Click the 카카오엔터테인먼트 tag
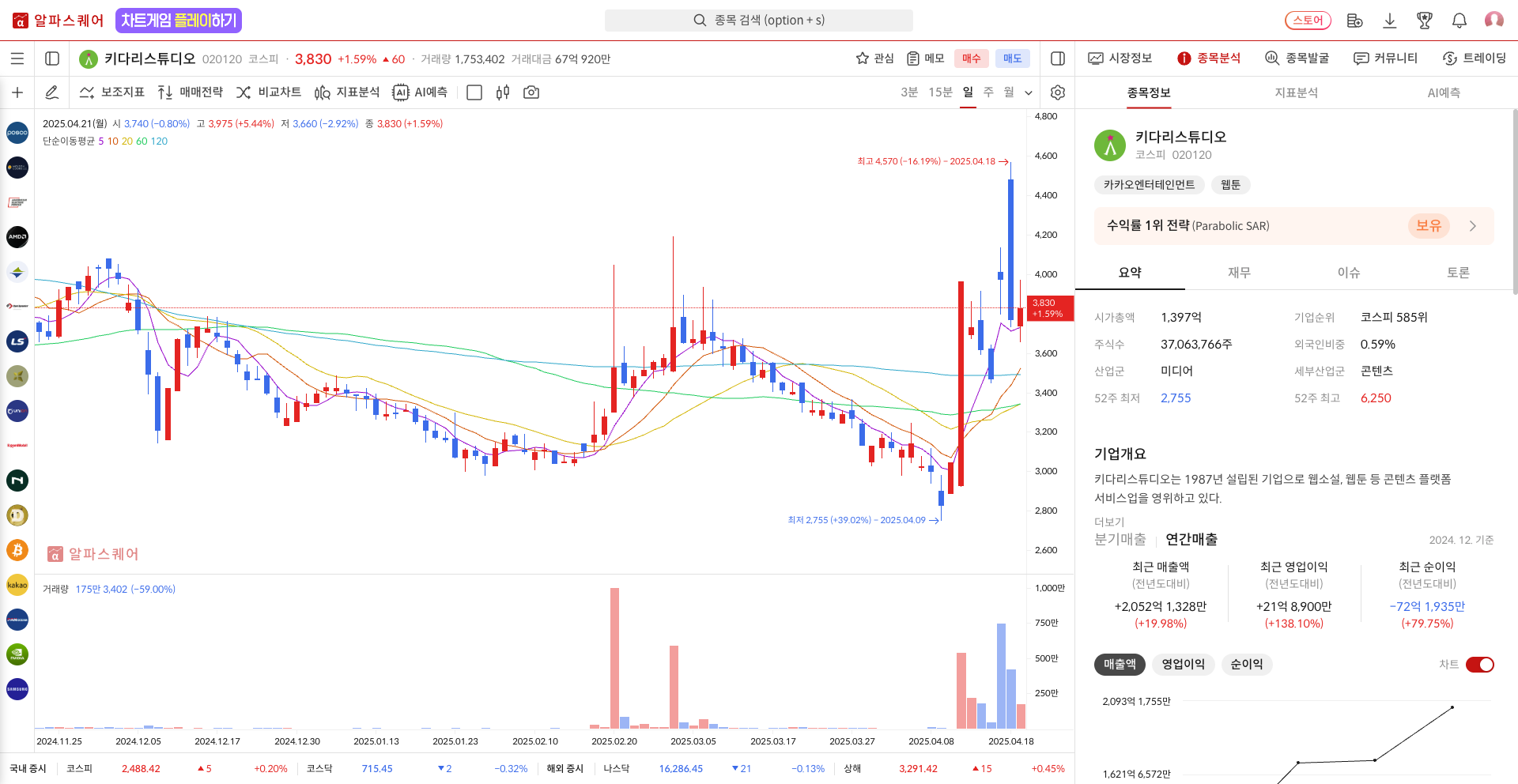 pos(1149,185)
